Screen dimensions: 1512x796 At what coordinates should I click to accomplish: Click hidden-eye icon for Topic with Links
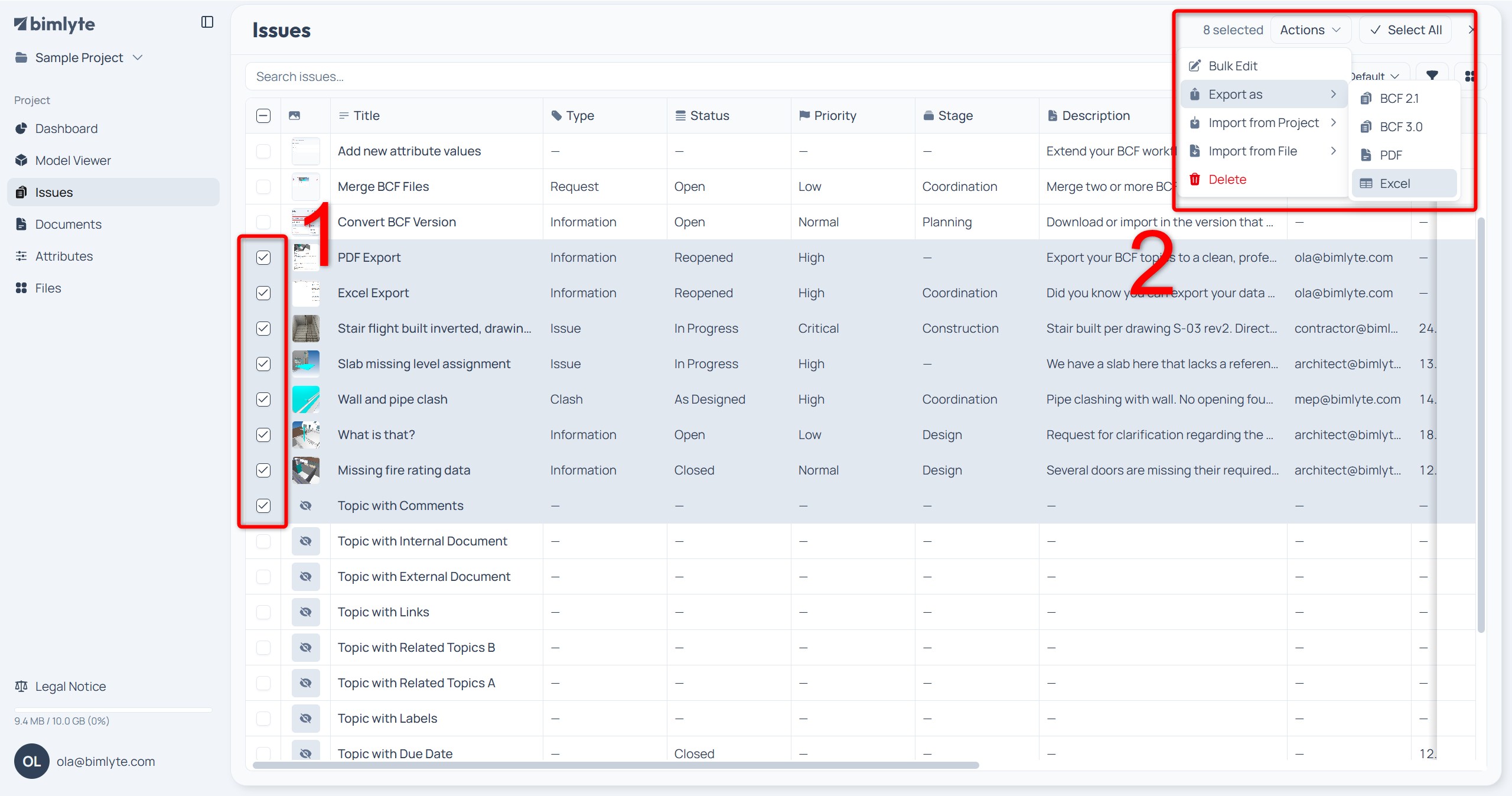tap(305, 612)
